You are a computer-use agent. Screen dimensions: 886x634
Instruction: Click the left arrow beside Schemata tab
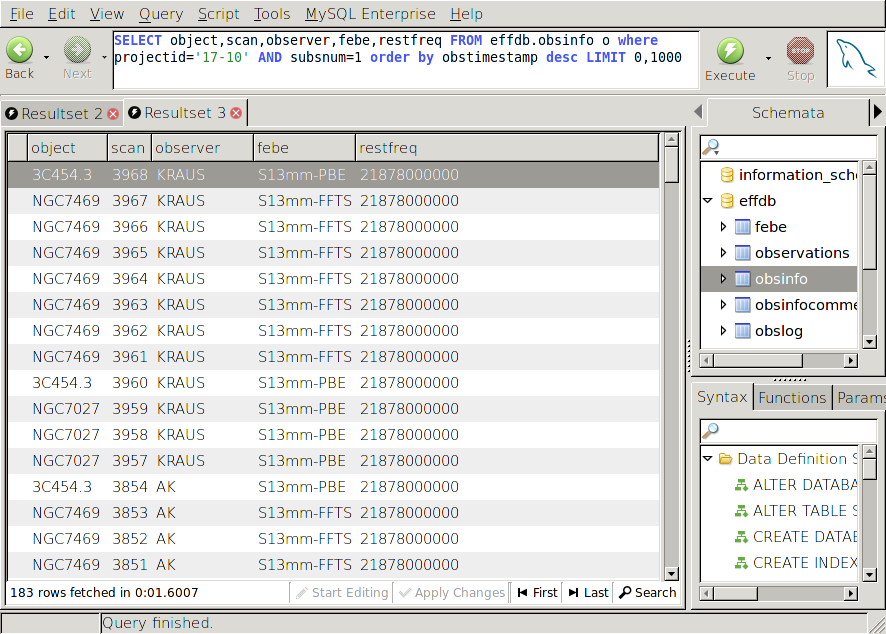click(698, 111)
